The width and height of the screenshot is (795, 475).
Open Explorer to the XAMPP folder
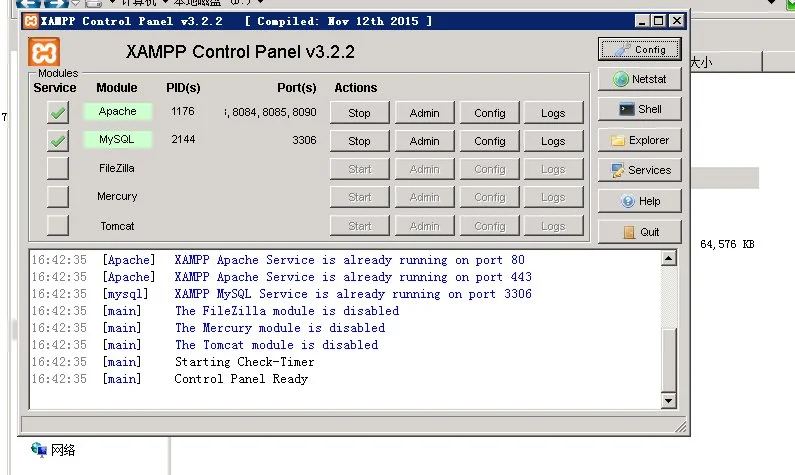coord(640,141)
